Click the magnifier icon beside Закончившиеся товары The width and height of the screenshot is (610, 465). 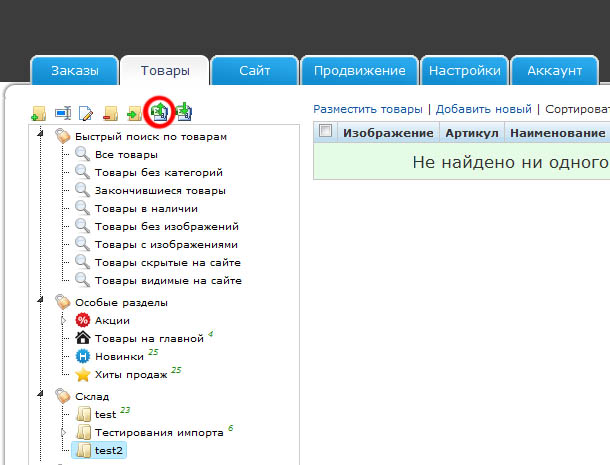pyautogui.click(x=82, y=190)
